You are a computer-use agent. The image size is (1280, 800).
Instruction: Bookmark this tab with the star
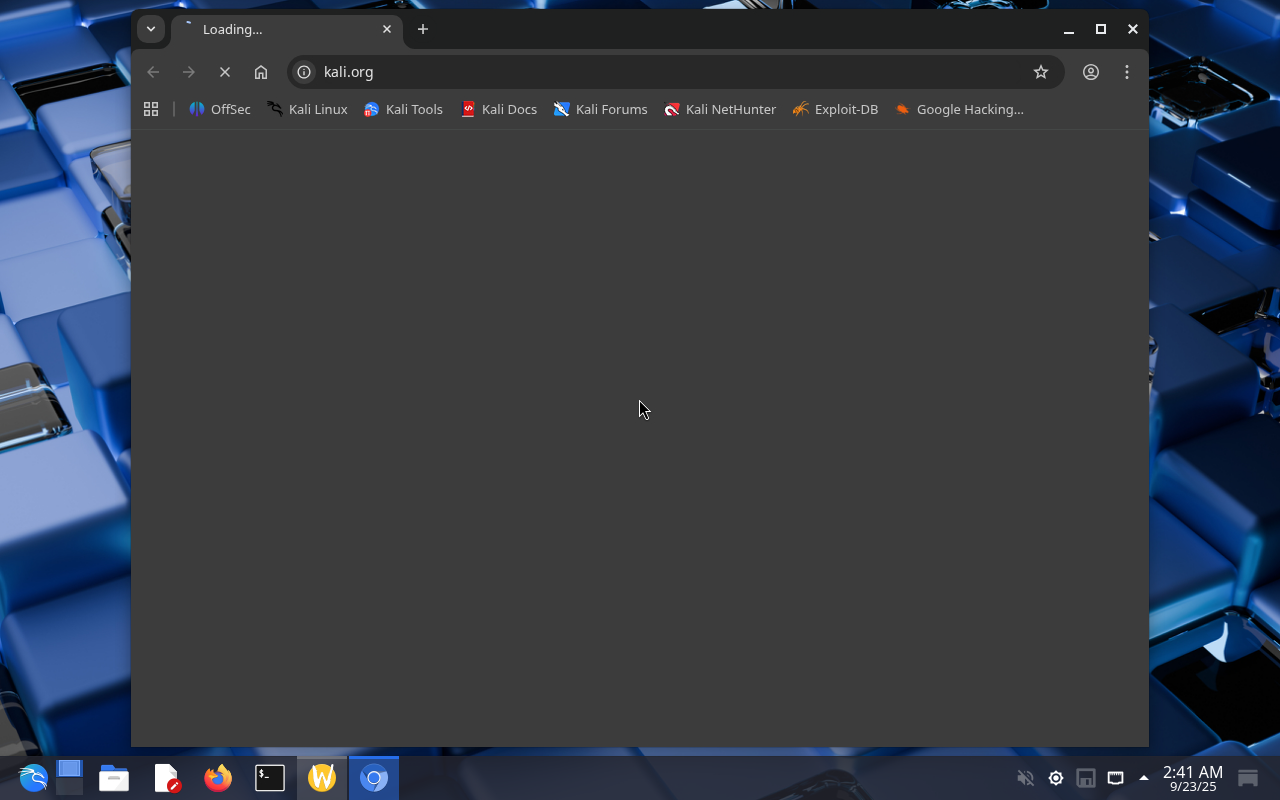[1041, 72]
